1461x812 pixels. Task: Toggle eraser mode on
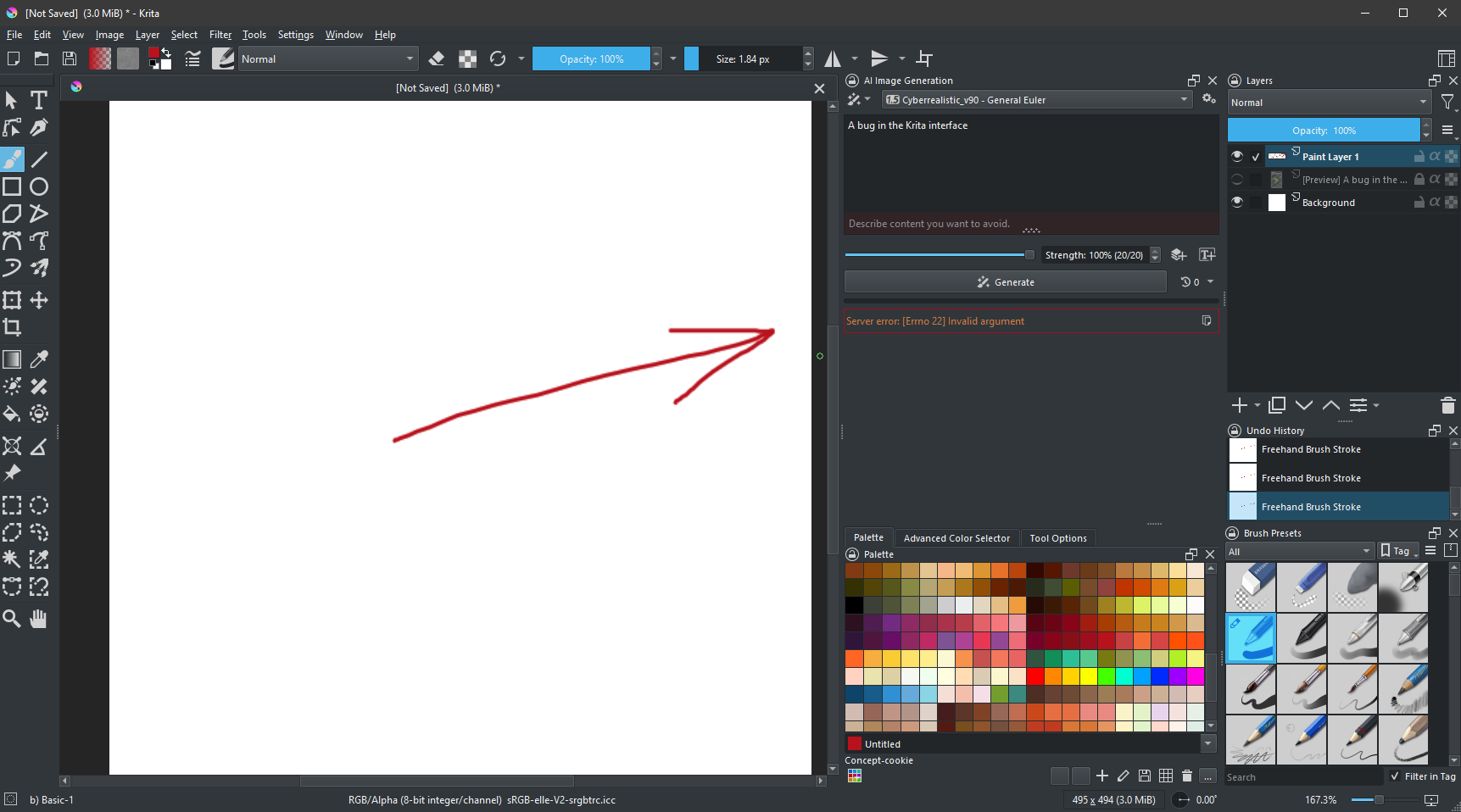point(437,58)
